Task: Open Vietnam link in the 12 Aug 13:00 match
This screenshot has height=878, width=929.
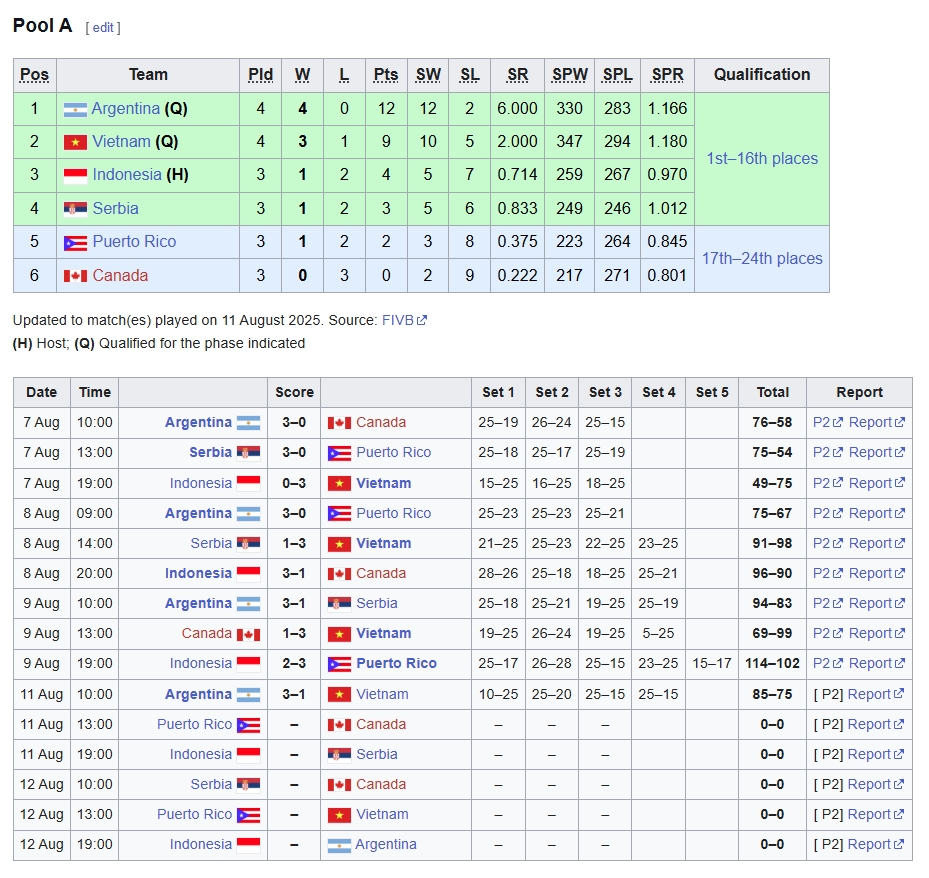Action: (382, 814)
